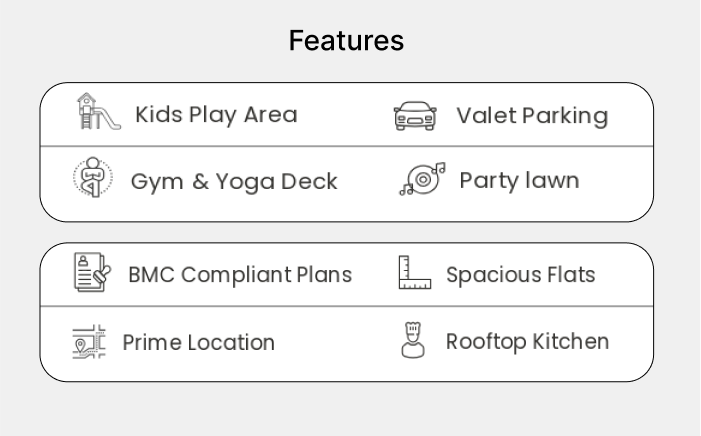This screenshot has width=701, height=436.
Task: Select the map pin location icon
Action: point(89,342)
